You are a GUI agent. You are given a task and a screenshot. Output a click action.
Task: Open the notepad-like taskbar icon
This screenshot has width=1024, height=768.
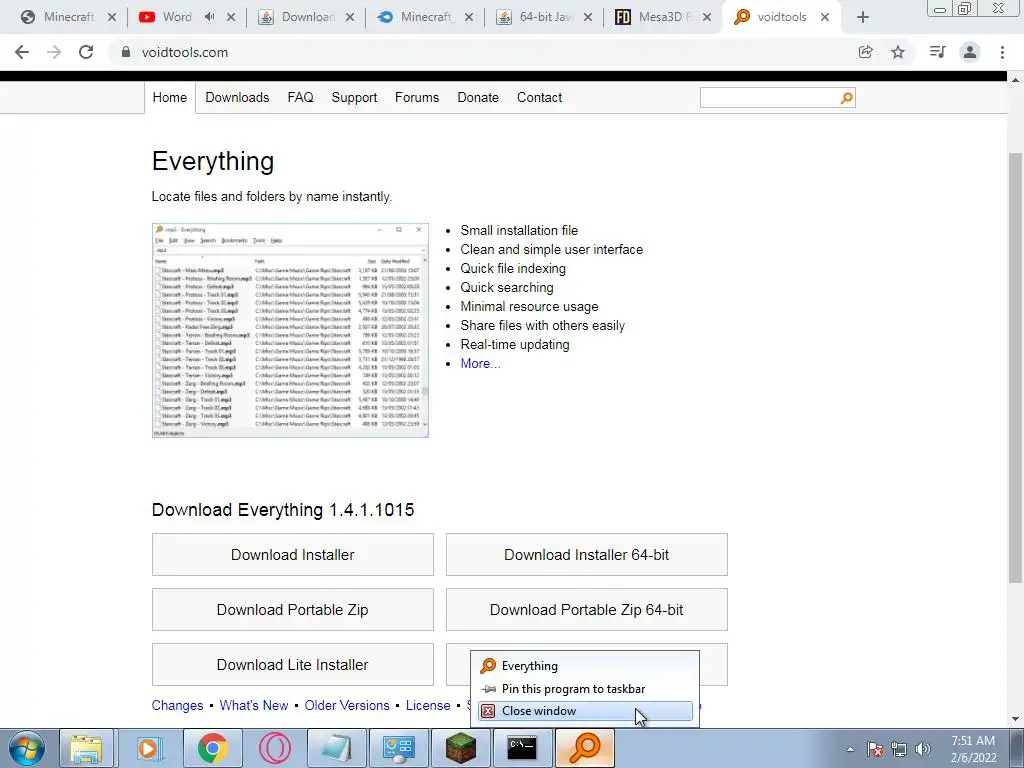(x=336, y=748)
